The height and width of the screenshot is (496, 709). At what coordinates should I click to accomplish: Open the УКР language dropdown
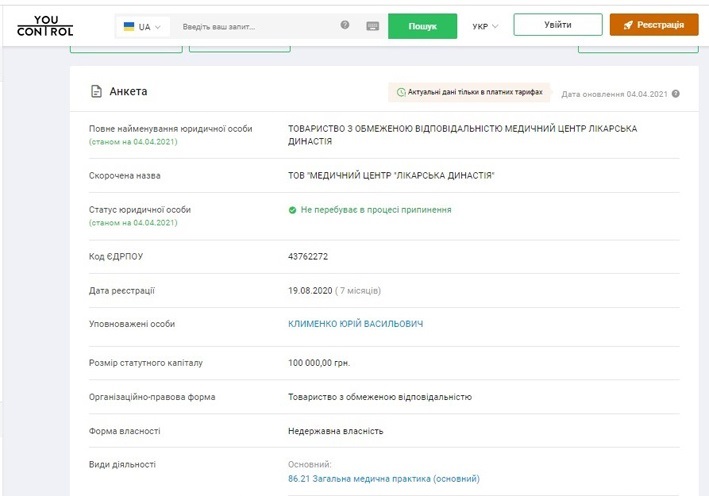point(485,26)
